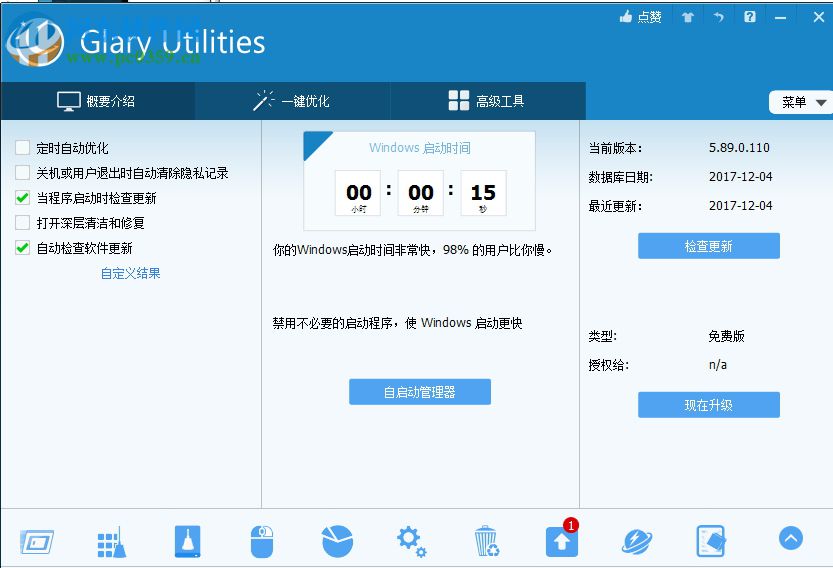The height and width of the screenshot is (568, 833).
Task: Launch the registry cleaner grid-and-broom icon
Action: coord(112,542)
